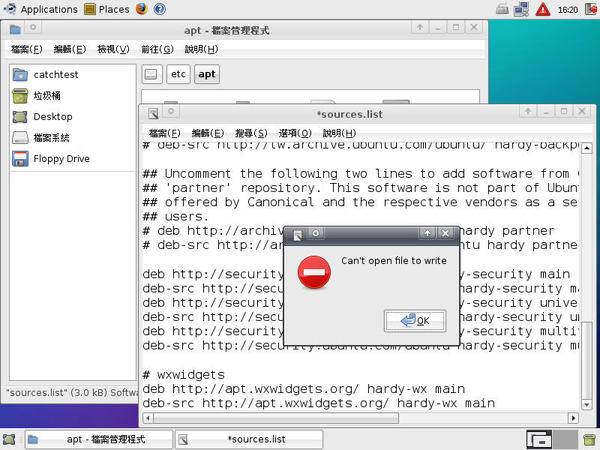Click the '## users.' text line

[x=176, y=217]
